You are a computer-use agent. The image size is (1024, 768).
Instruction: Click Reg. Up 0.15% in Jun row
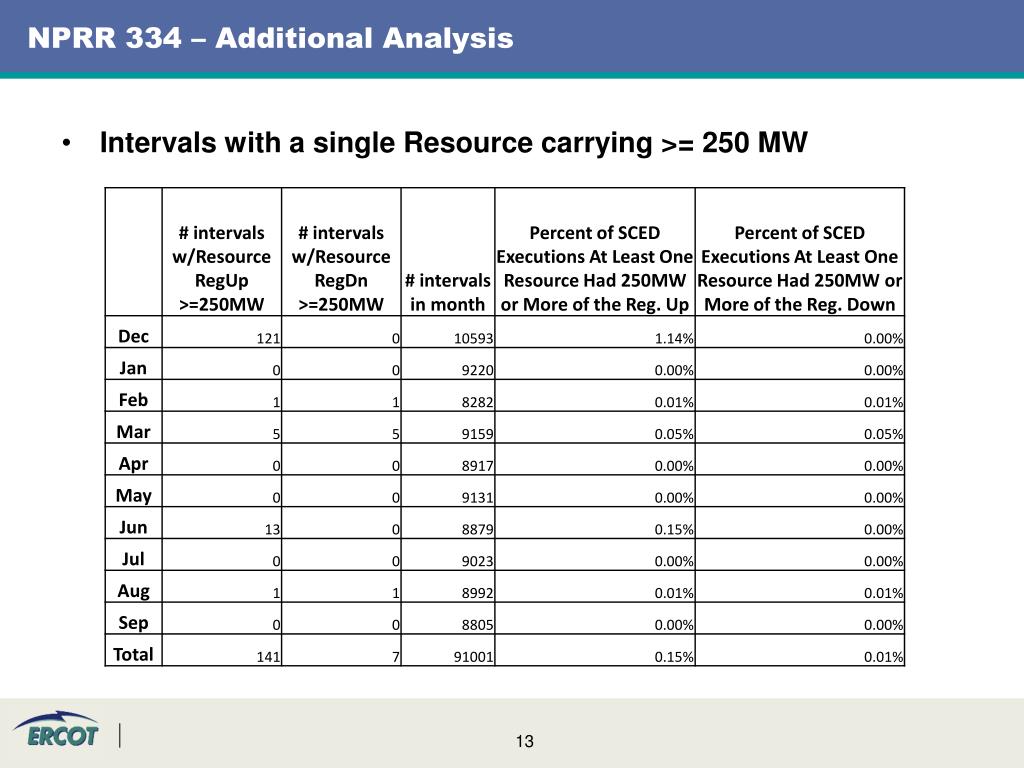pyautogui.click(x=674, y=530)
